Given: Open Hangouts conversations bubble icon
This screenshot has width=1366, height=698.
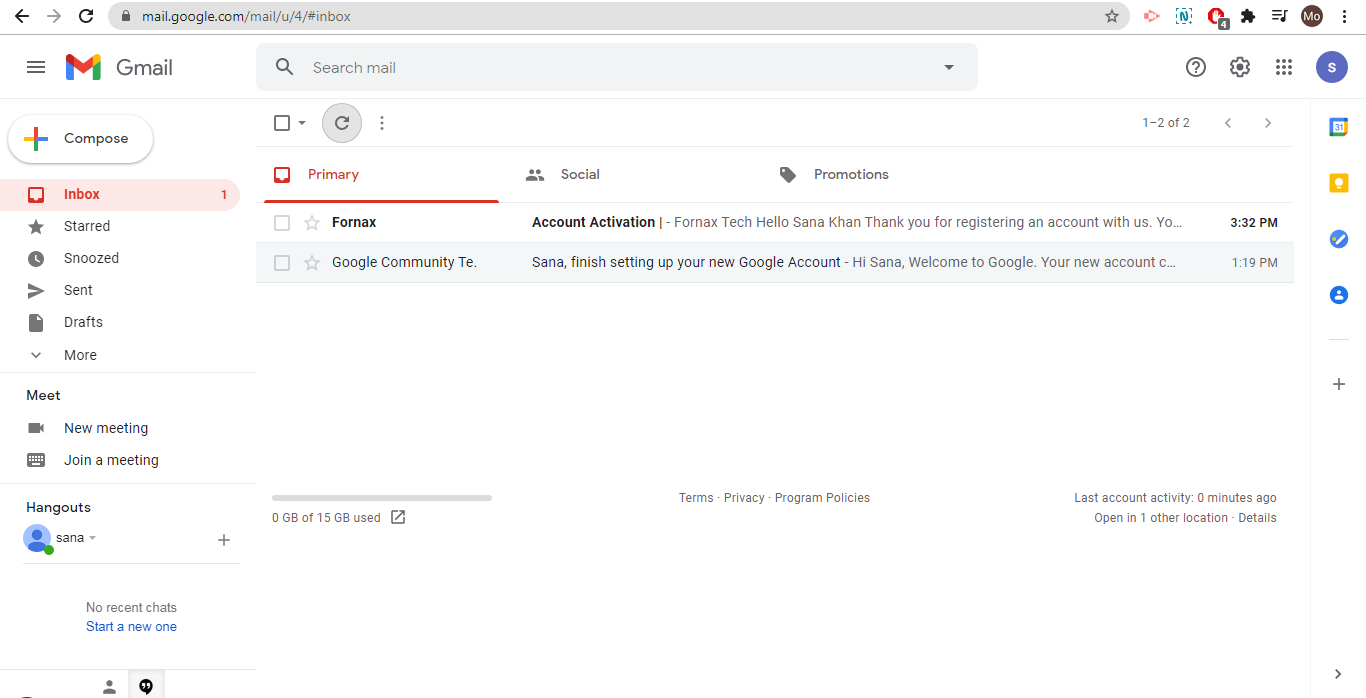Looking at the screenshot, I should click(146, 686).
